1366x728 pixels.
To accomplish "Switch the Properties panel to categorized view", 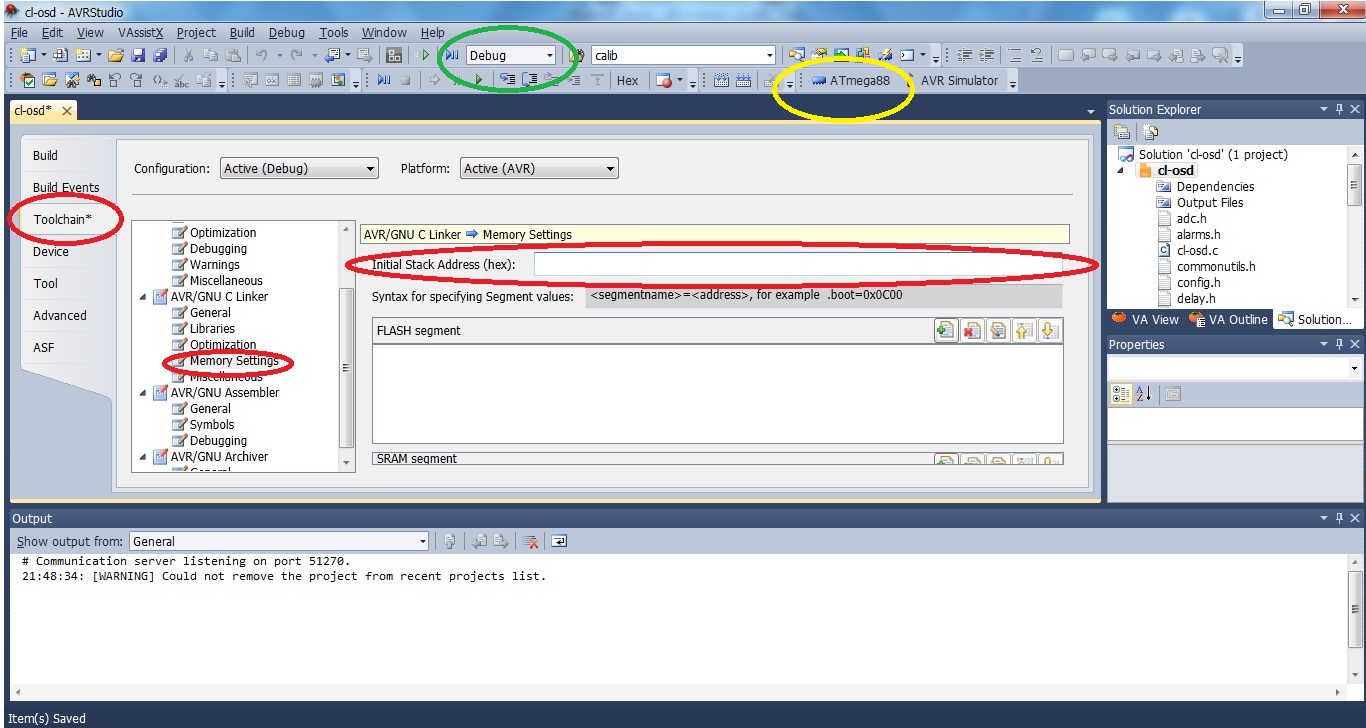I will (1122, 394).
